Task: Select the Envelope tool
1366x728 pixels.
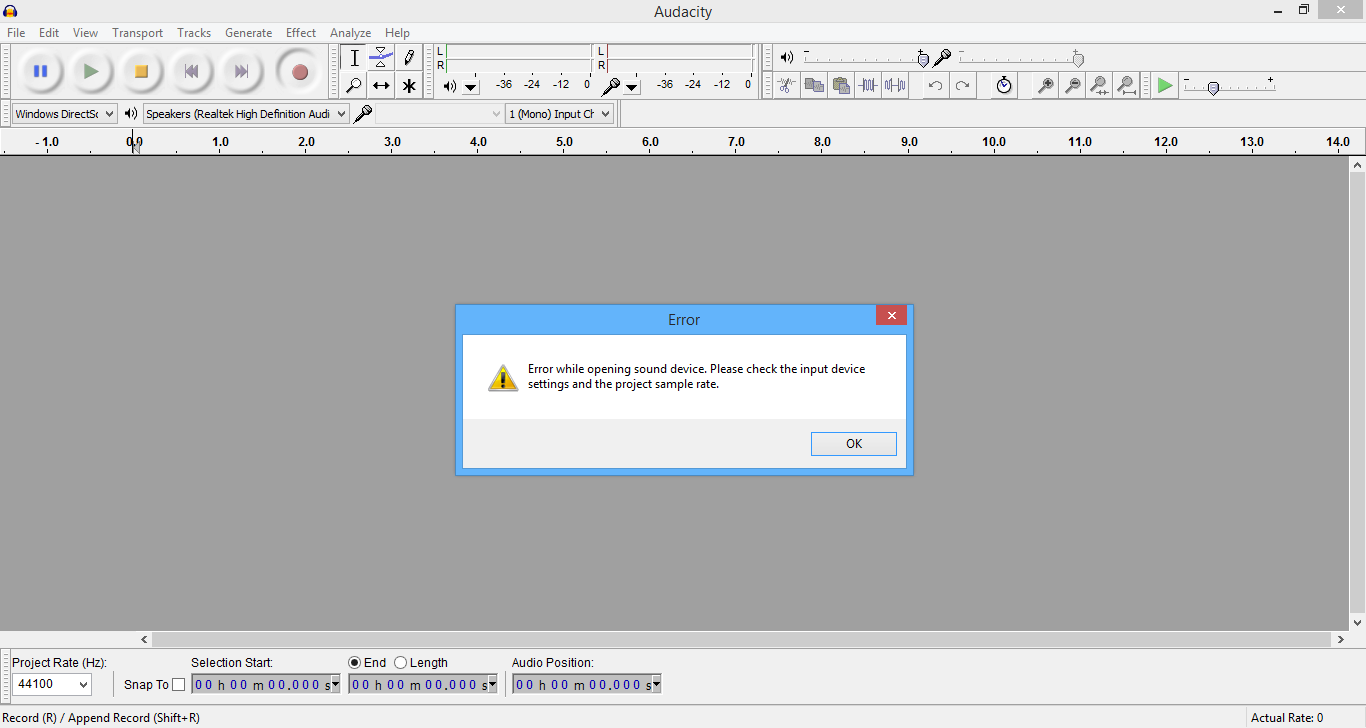Action: pos(381,58)
